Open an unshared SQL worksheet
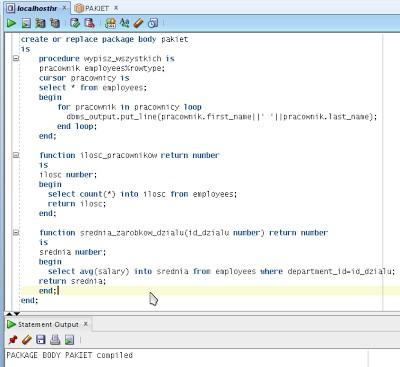The height and width of the screenshot is (367, 400). [110, 23]
